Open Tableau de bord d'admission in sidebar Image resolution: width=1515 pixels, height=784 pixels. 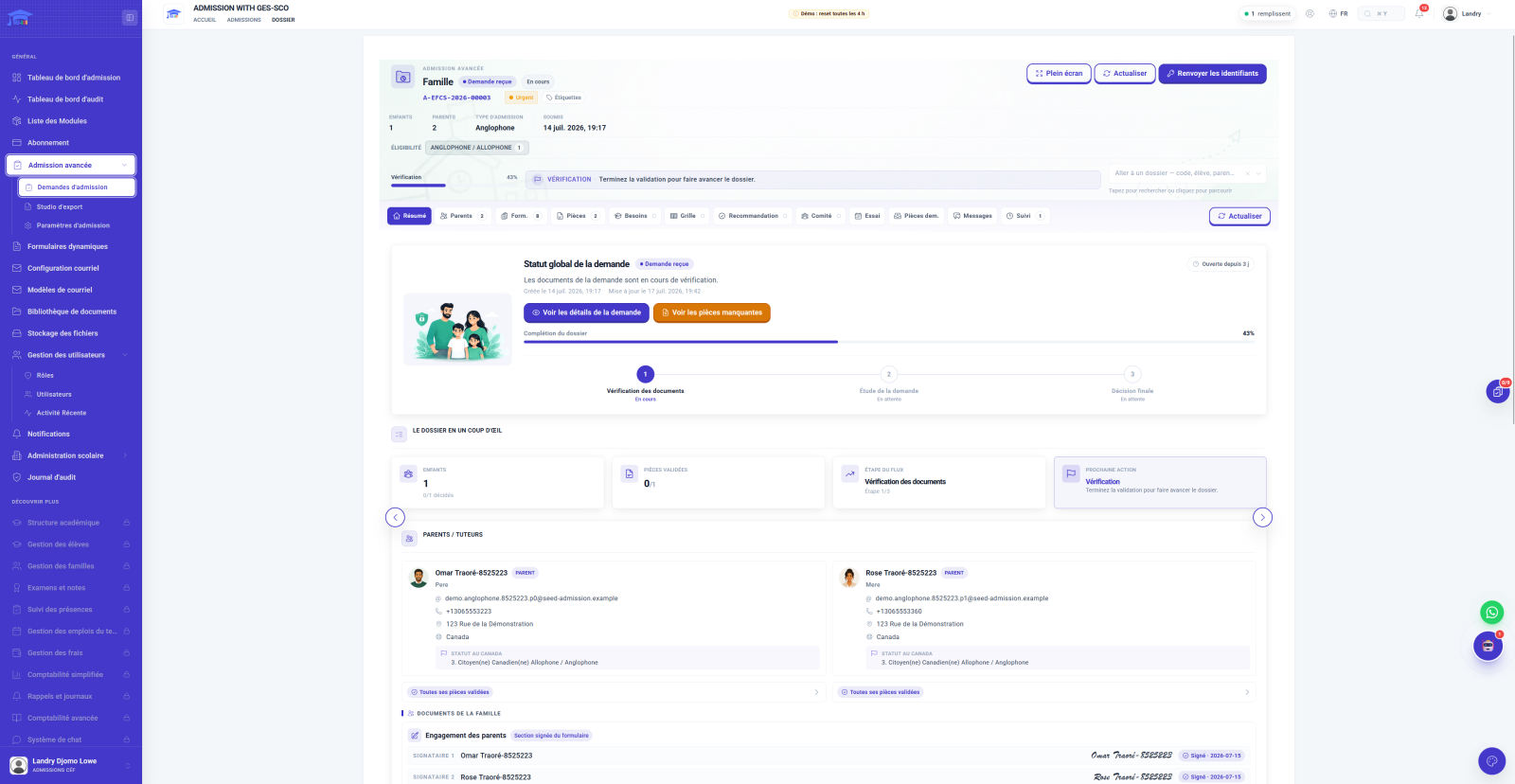71,78
